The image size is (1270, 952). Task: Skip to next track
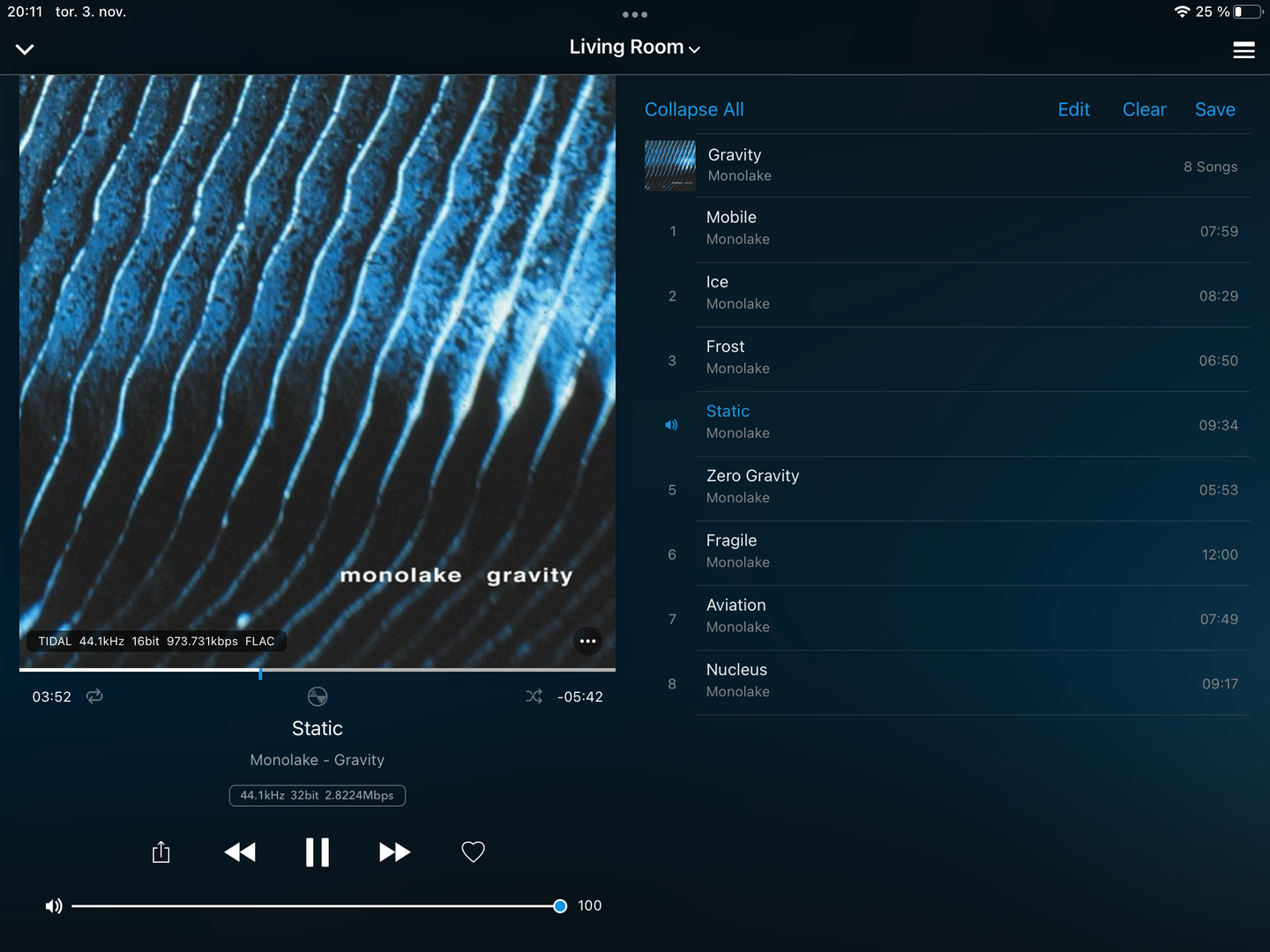click(394, 852)
